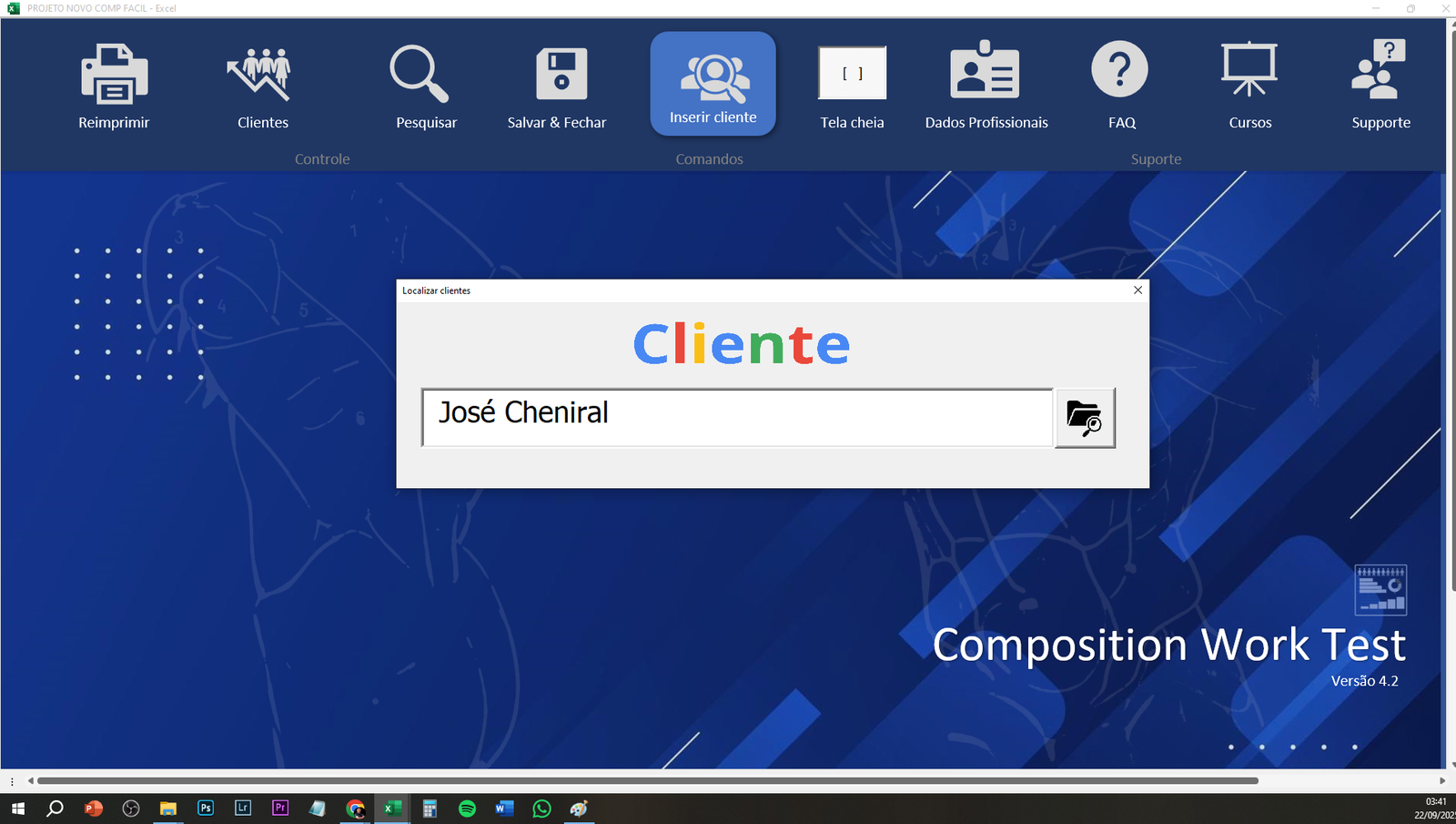Viewport: 1456px width, 824px height.
Task: Open Spotify from the taskbar
Action: pyautogui.click(x=467, y=809)
